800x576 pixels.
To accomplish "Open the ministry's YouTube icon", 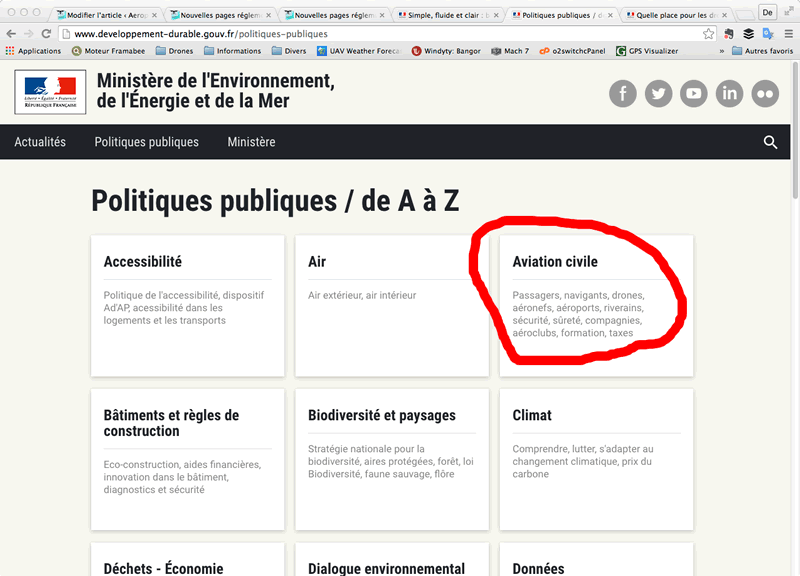I will [x=693, y=93].
